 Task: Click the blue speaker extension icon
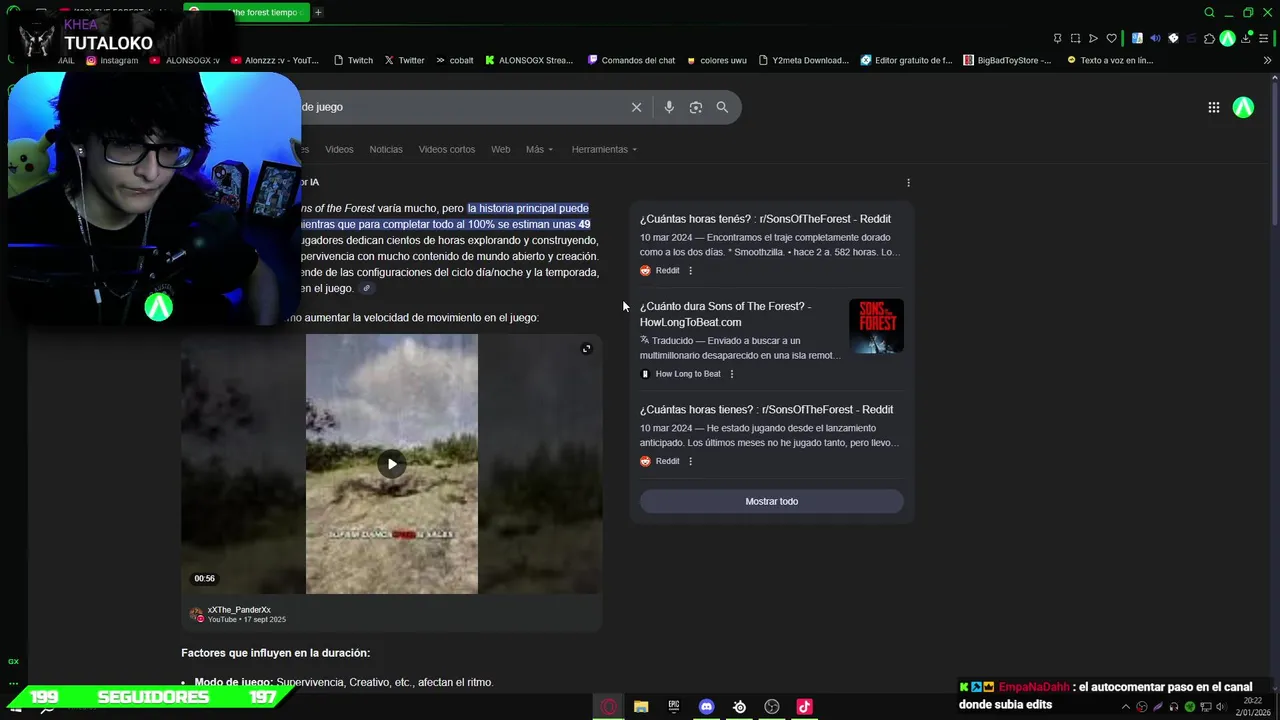[1155, 38]
